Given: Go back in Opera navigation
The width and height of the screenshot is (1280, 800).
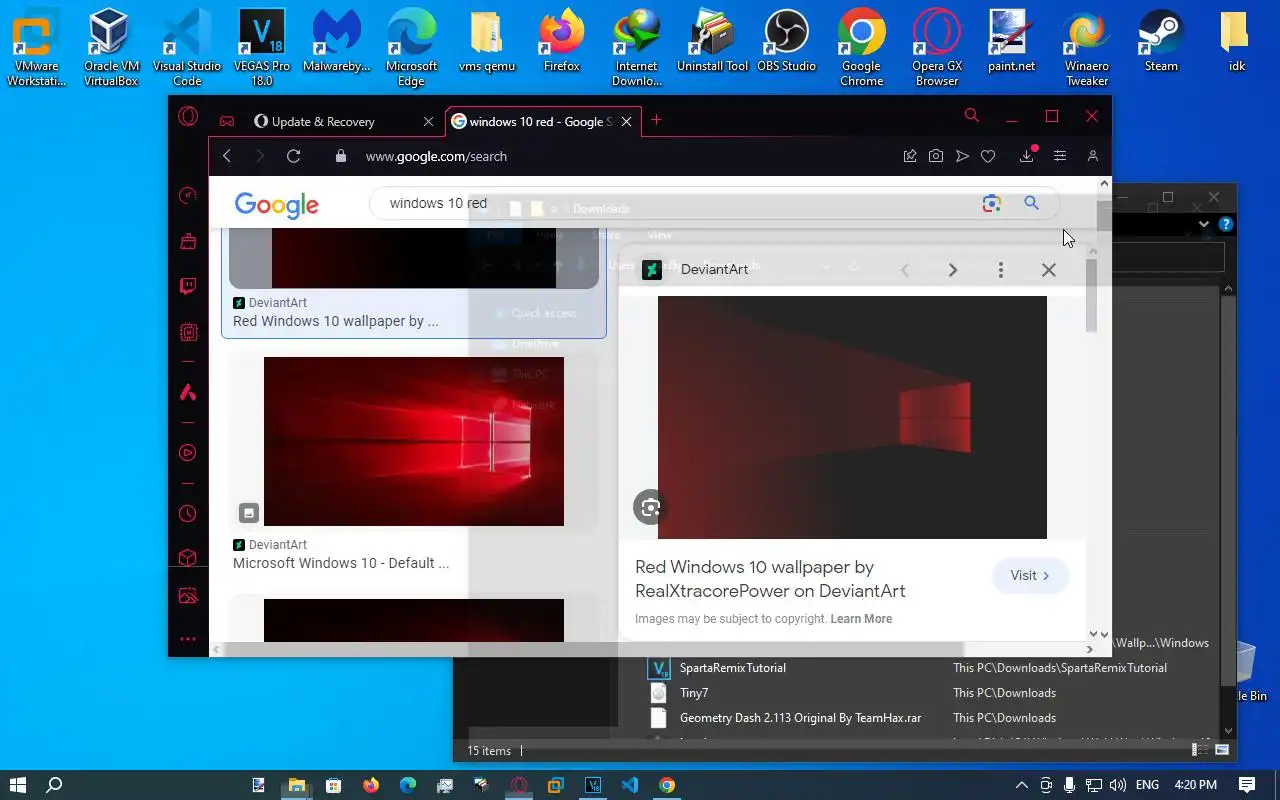Looking at the screenshot, I should click(227, 156).
